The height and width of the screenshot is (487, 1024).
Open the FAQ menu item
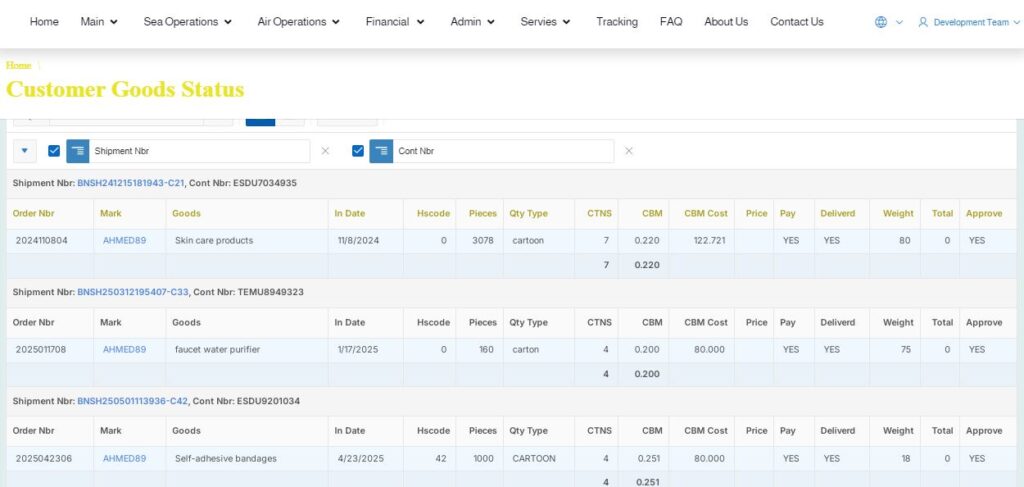[x=671, y=22]
